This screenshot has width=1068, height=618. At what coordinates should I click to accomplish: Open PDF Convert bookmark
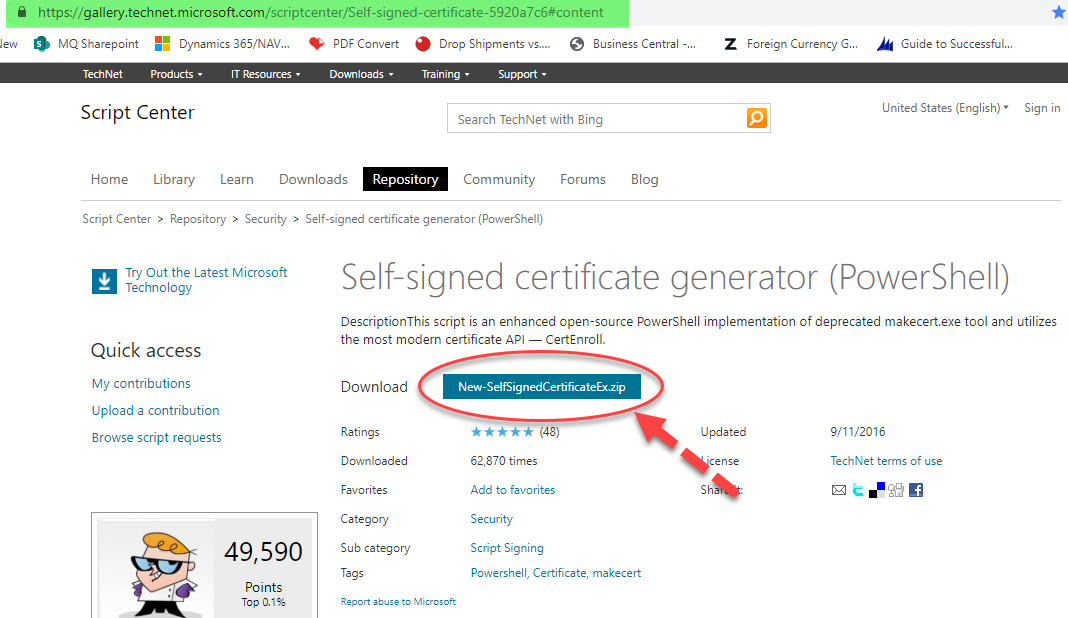(354, 44)
